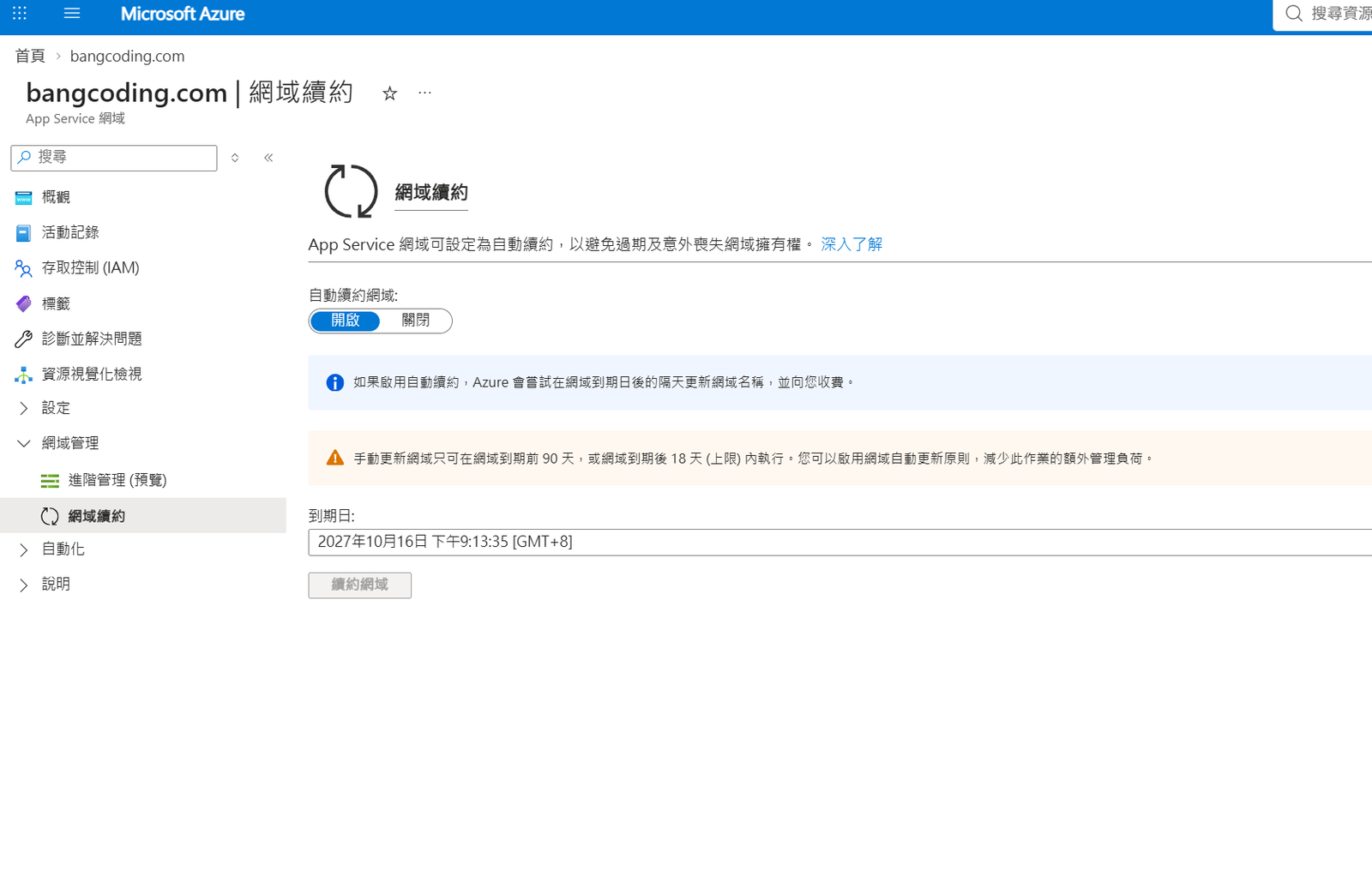Click the Microsoft Azure logo text
The image size is (1372, 870).
183,14
